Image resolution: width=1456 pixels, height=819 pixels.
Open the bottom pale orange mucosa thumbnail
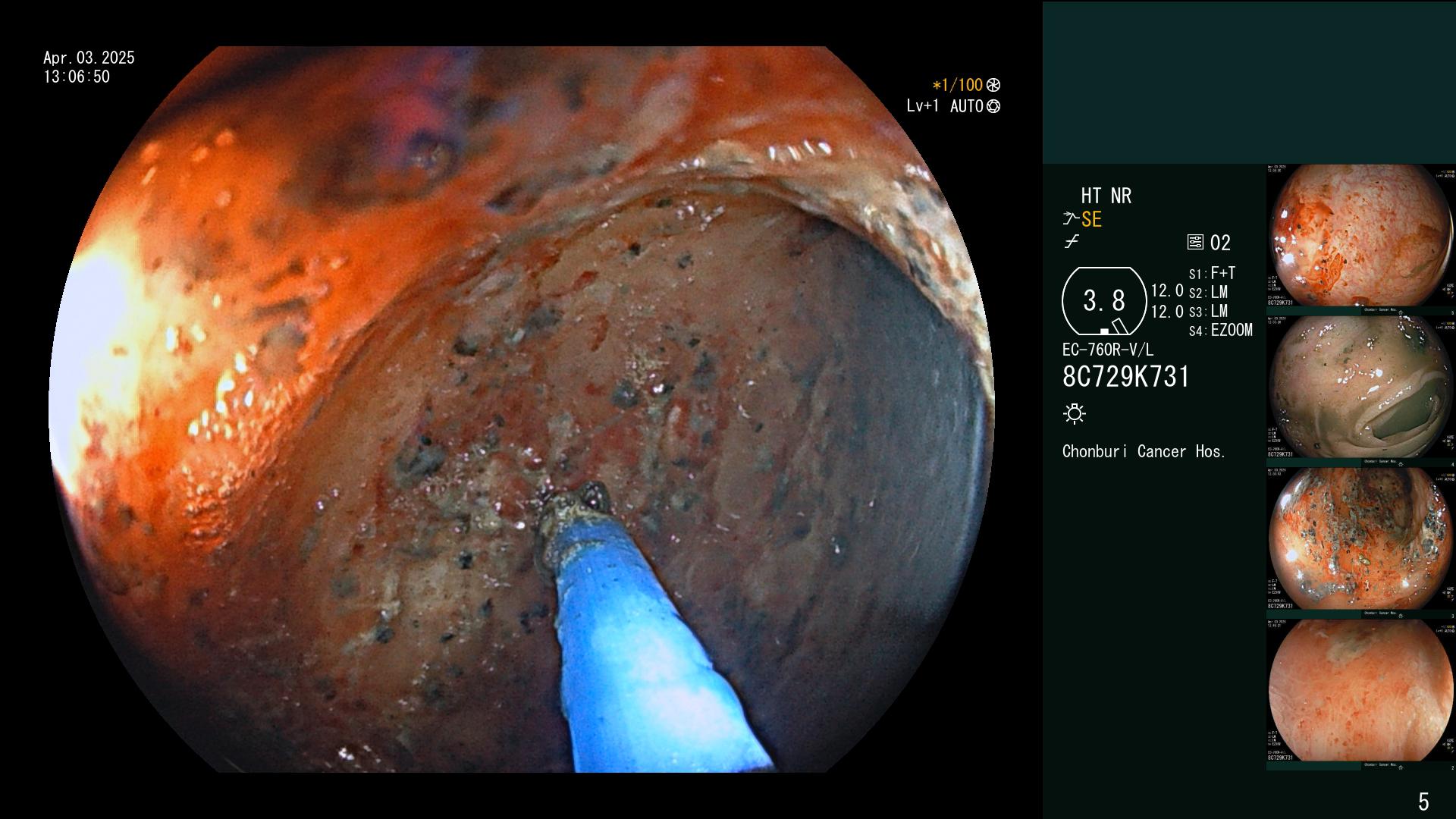click(1360, 691)
